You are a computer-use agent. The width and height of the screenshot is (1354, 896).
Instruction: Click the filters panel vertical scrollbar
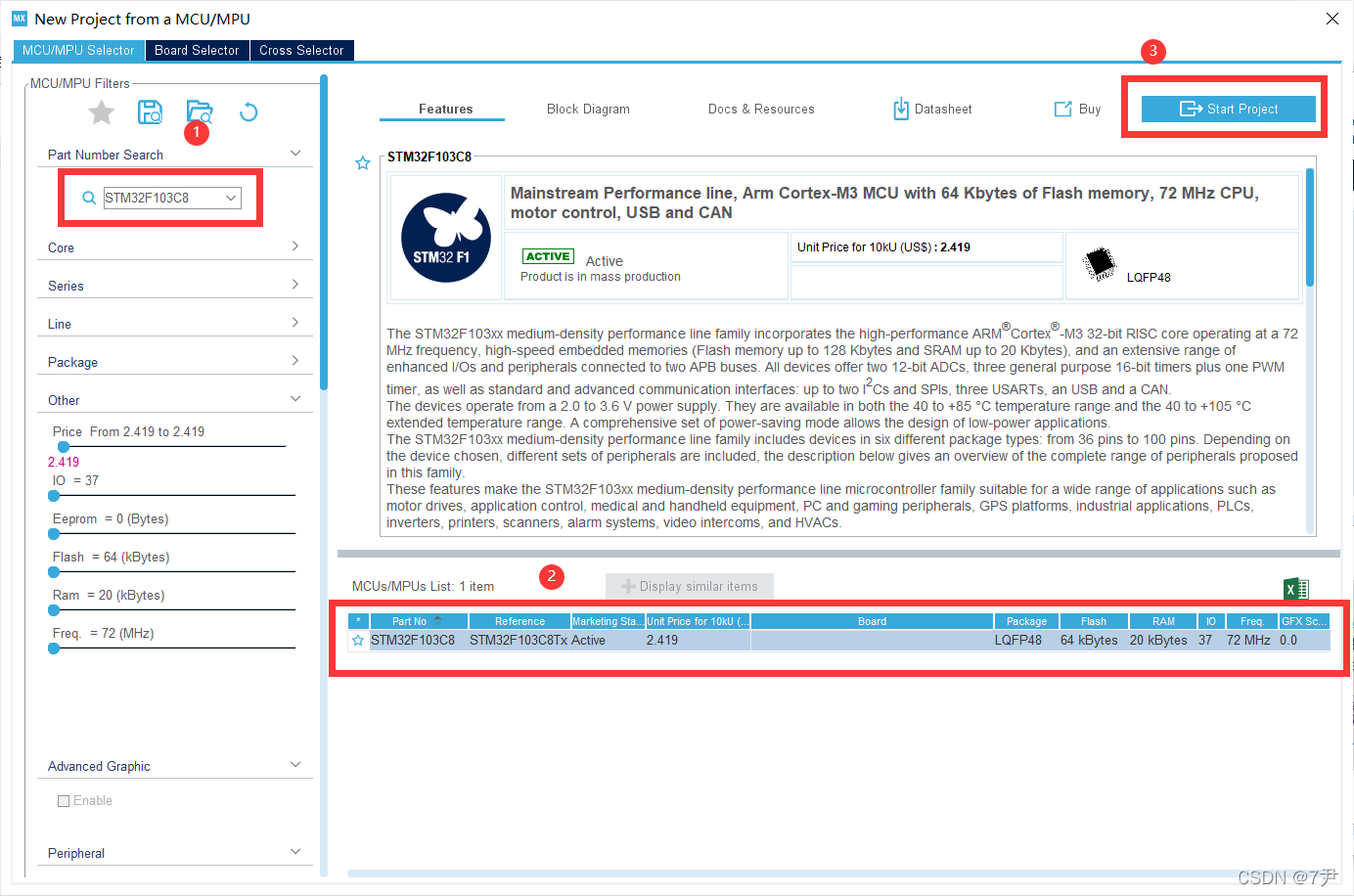click(x=324, y=235)
